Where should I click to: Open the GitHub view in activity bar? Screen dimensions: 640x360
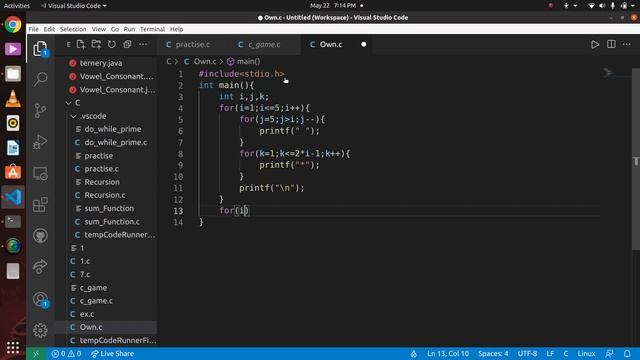pos(40,236)
